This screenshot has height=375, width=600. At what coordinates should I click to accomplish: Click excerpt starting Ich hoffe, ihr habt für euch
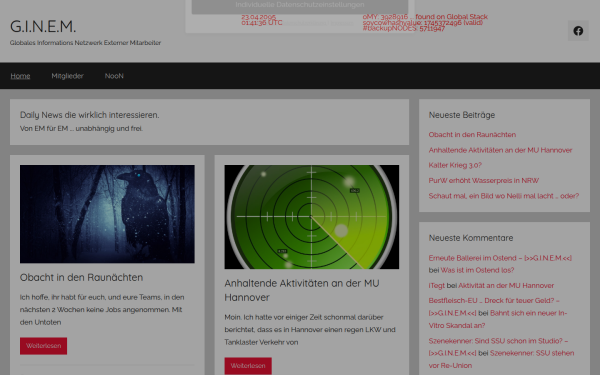(102, 310)
